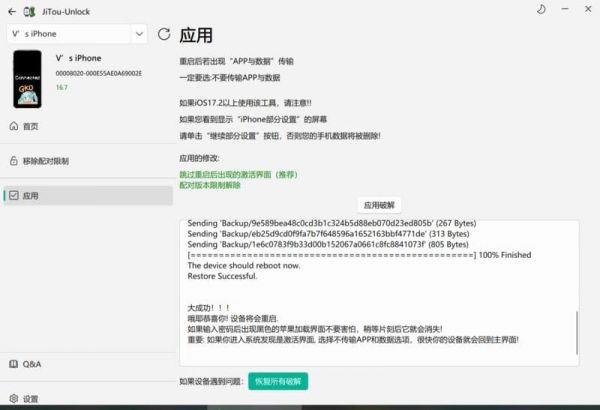Click the 配对版本限制解除 green text

coord(210,185)
